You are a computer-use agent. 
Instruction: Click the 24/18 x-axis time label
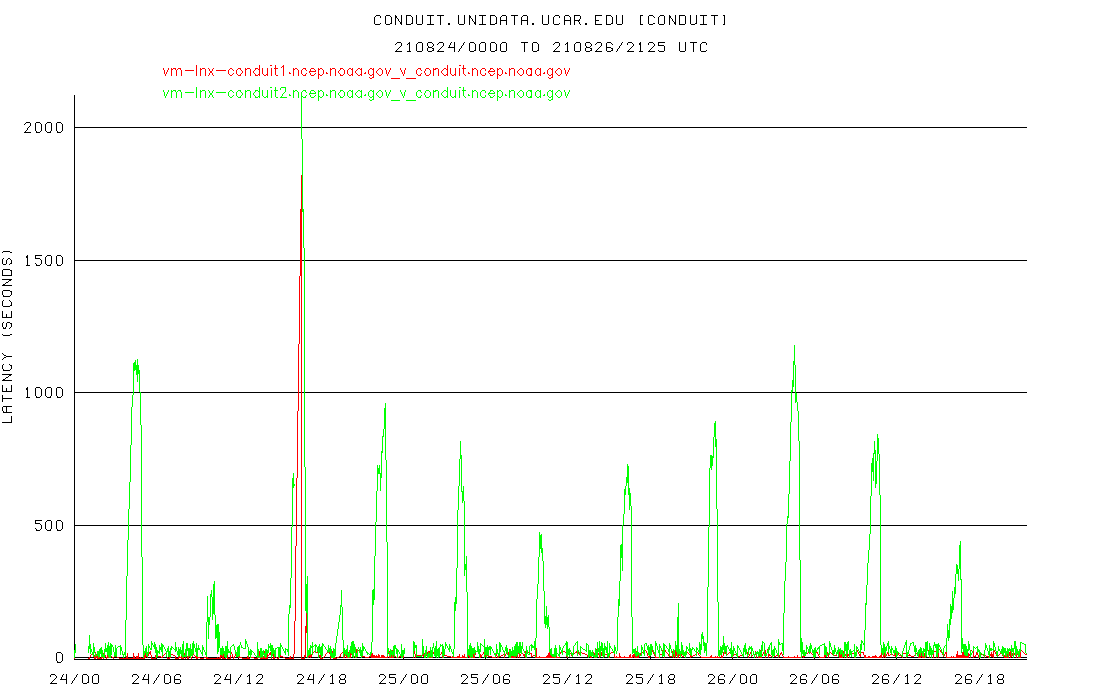[x=321, y=679]
